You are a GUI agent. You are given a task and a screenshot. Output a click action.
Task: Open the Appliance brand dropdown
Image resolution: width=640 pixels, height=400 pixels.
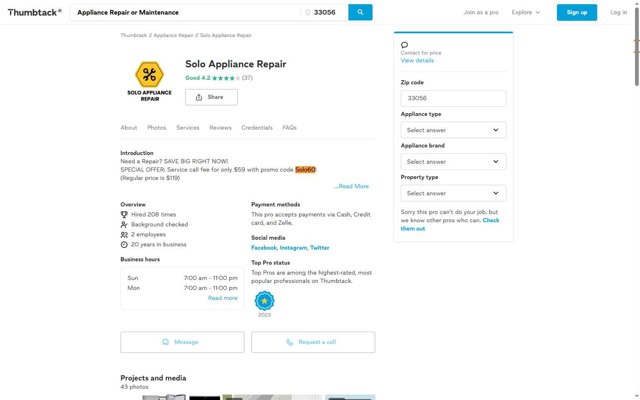[x=453, y=162]
